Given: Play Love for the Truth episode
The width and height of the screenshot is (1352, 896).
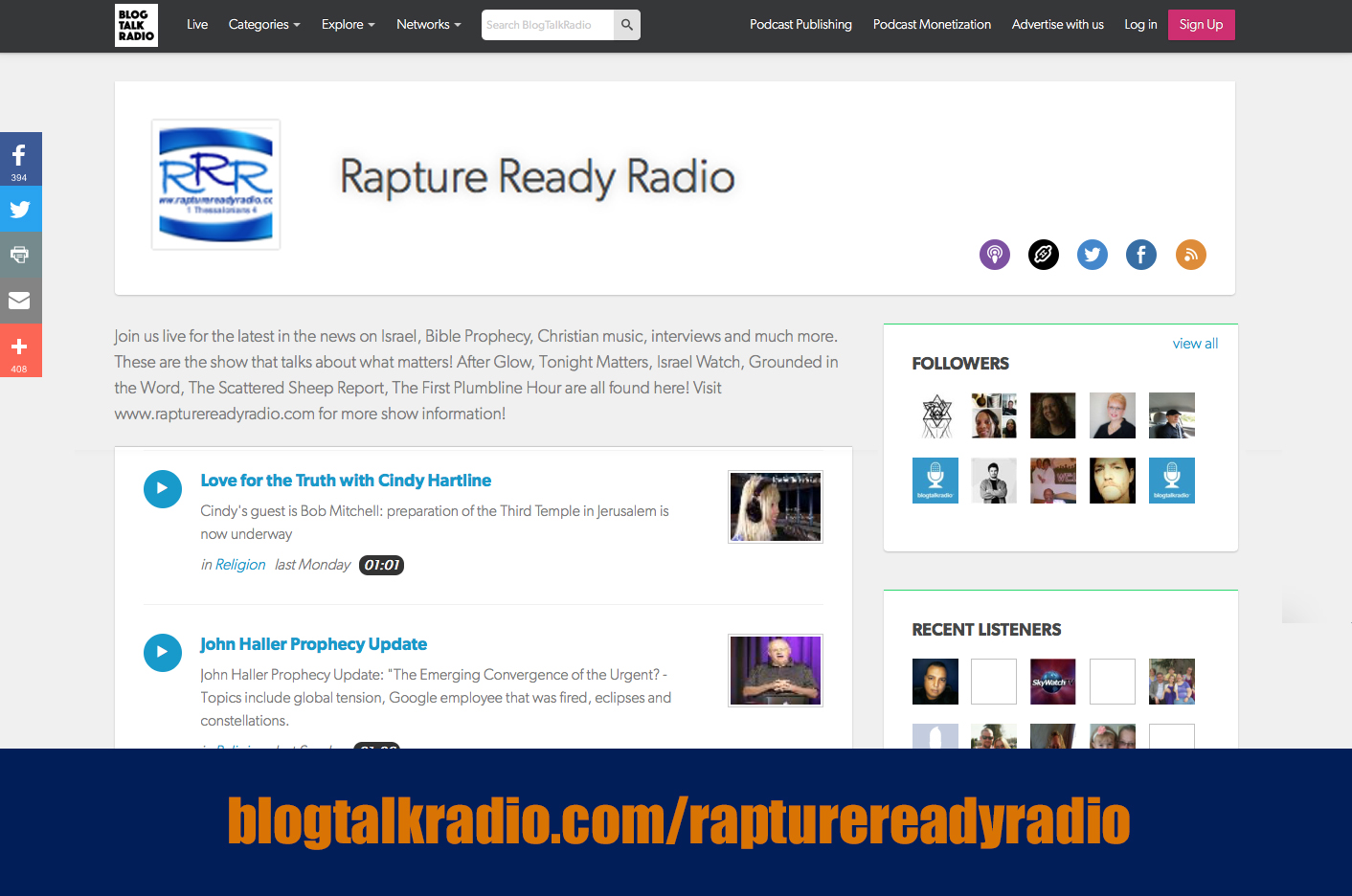Looking at the screenshot, I should (163, 489).
